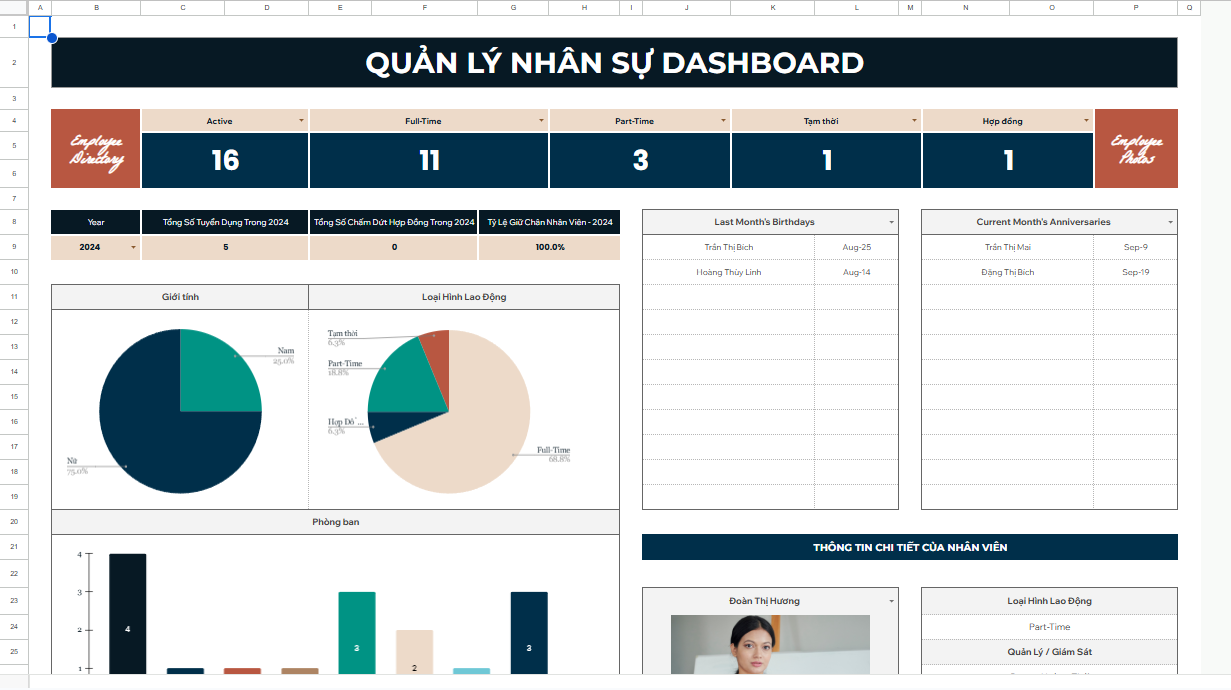Click the select-all corner of the sheet
The width and height of the screenshot is (1231, 690).
pos(14,7)
